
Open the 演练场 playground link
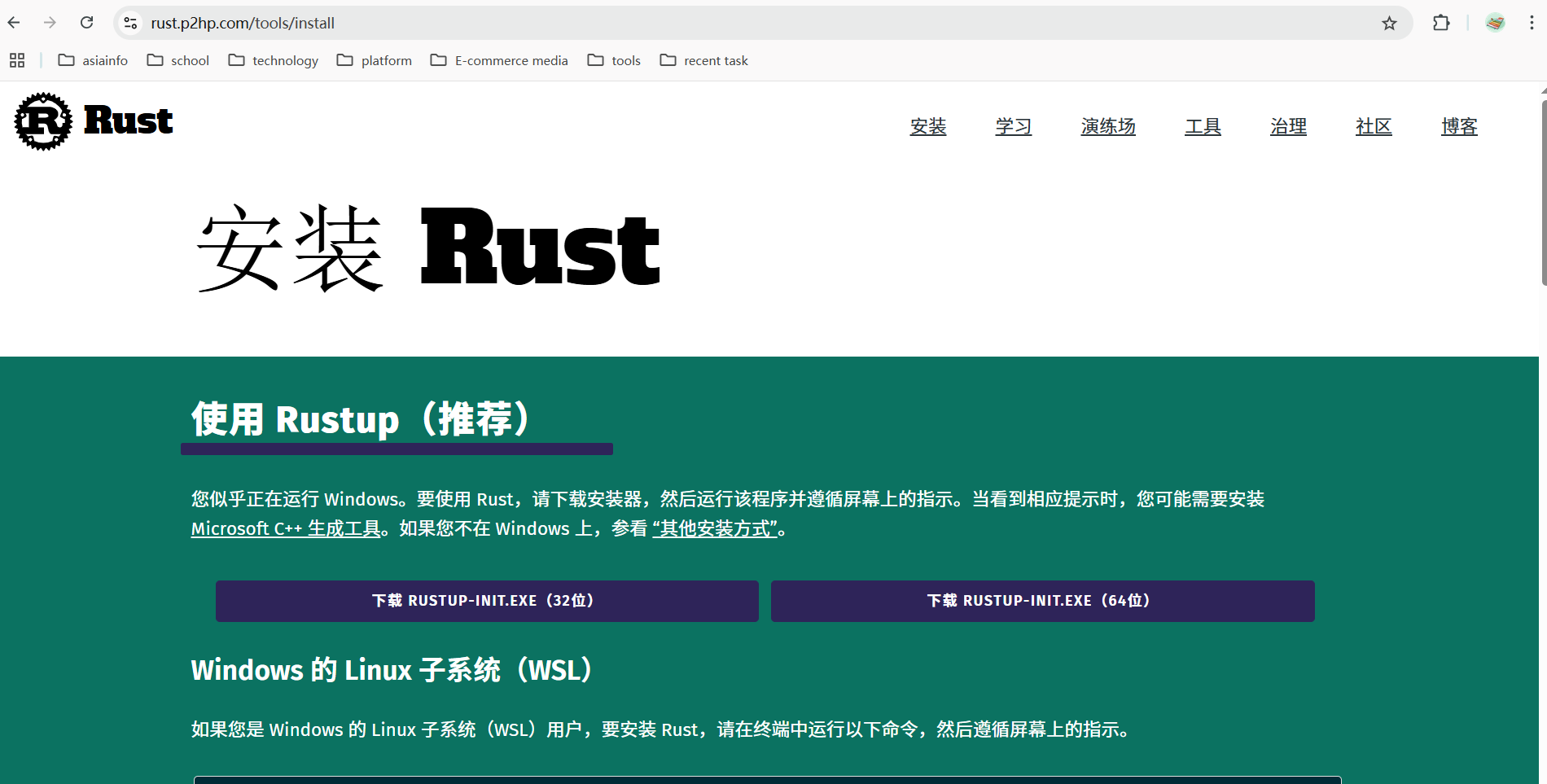click(1108, 126)
